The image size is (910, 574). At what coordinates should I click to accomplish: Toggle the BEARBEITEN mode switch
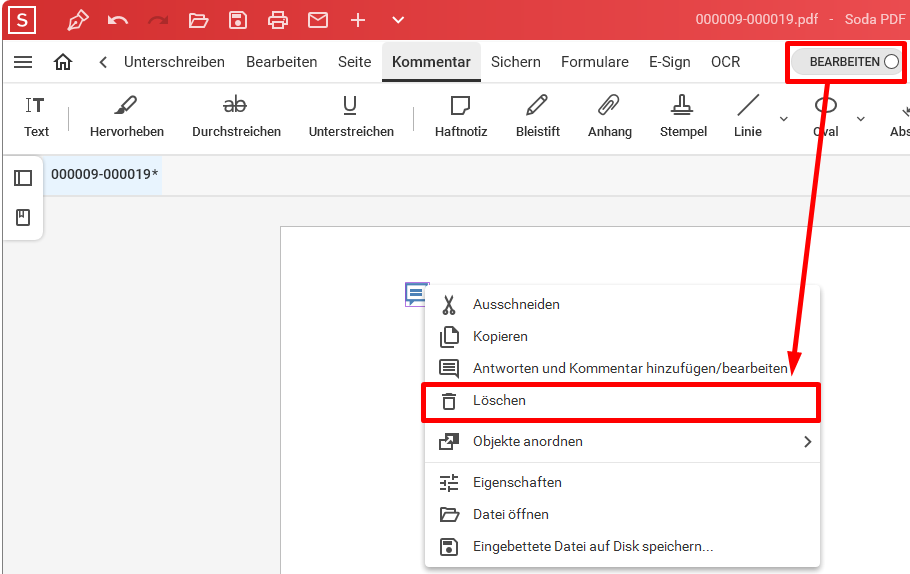point(847,62)
